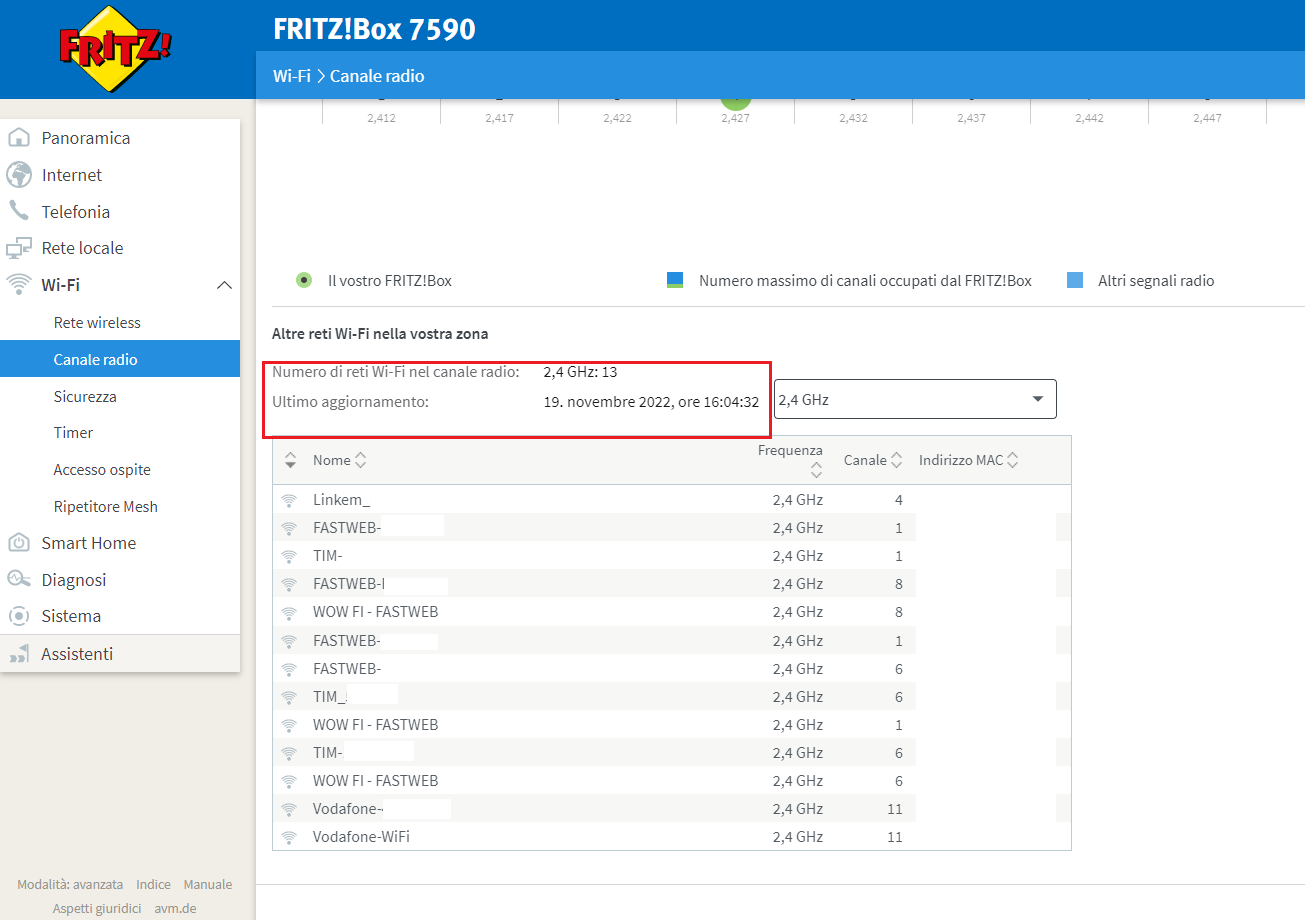Click the Wi-Fi signal icon in sidebar

(x=19, y=285)
